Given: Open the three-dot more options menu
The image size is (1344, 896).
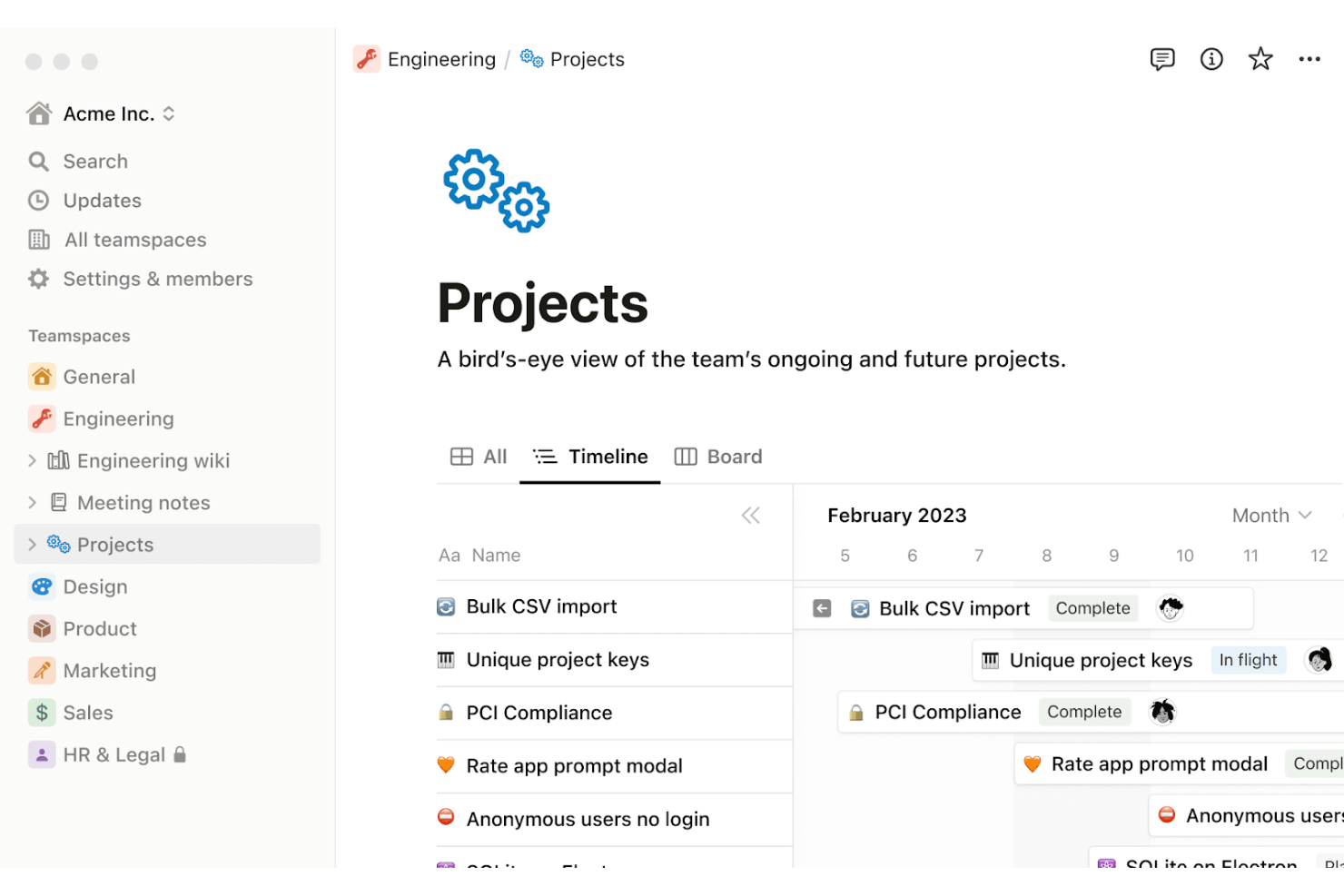Looking at the screenshot, I should [1309, 59].
